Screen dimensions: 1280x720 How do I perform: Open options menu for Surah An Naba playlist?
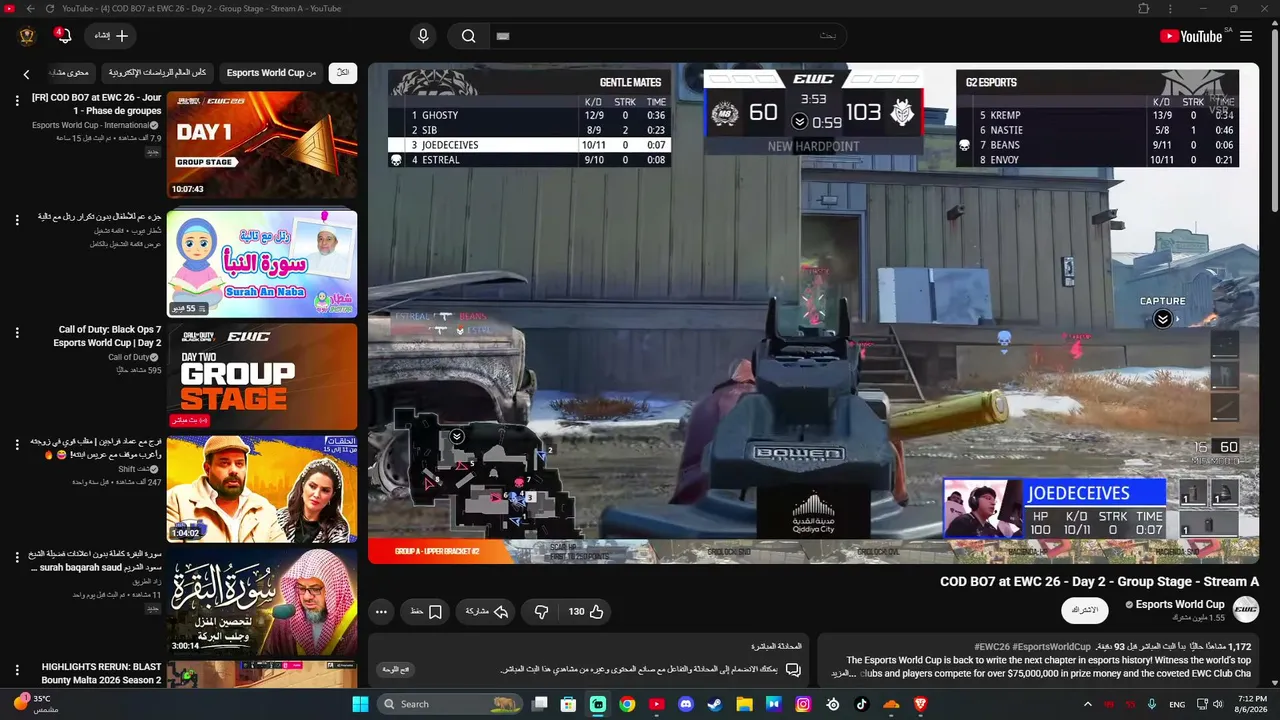click(x=17, y=218)
